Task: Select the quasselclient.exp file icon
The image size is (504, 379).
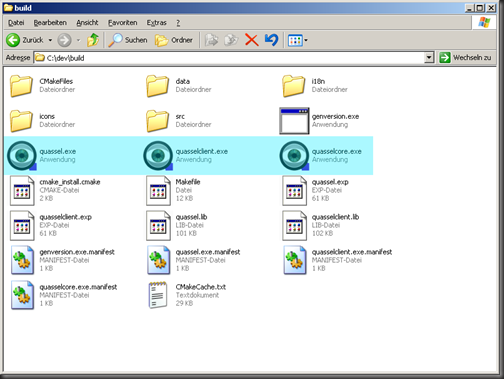Action: pyautogui.click(x=22, y=226)
